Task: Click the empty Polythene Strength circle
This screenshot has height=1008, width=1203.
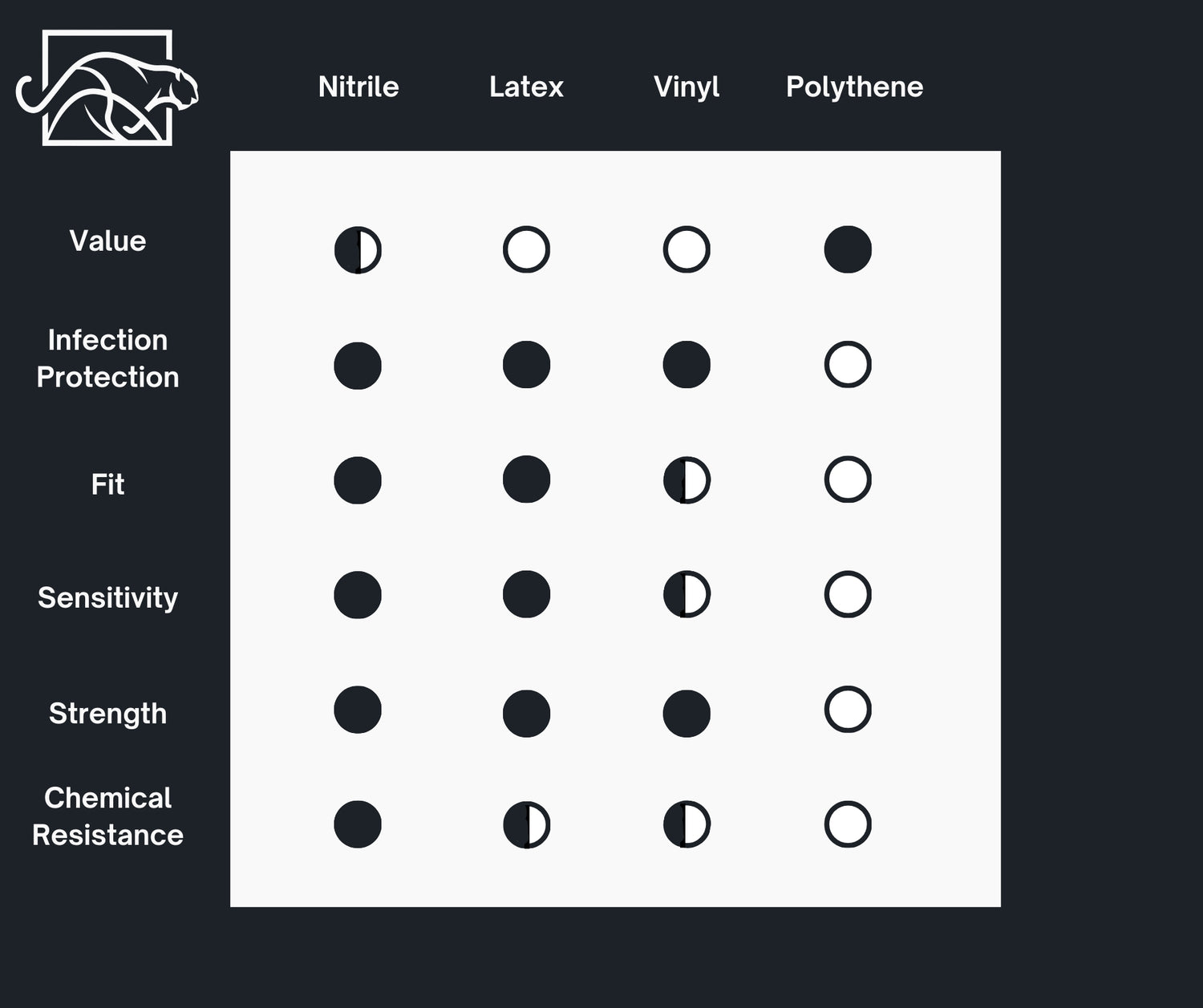Action: click(848, 710)
